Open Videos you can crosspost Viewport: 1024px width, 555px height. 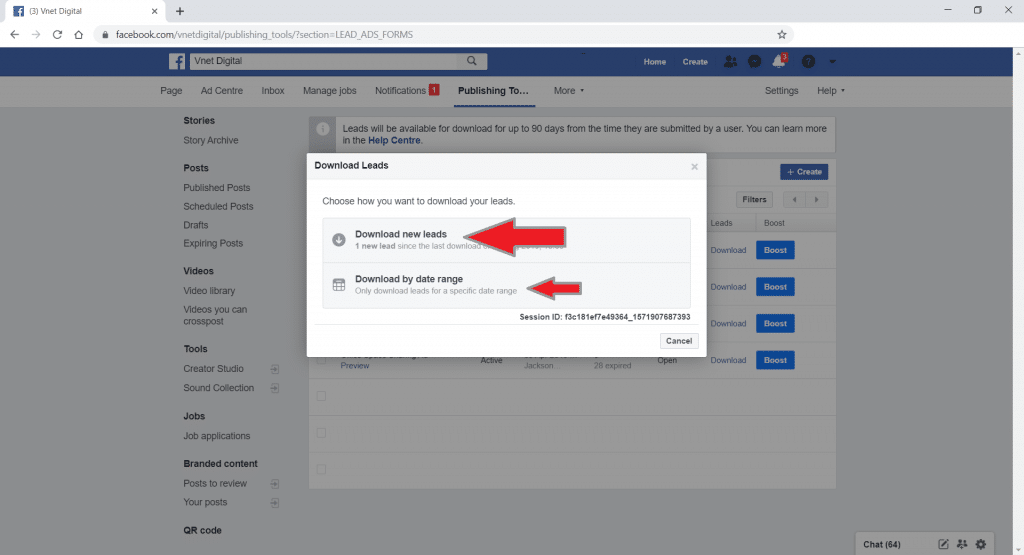[x=215, y=315]
